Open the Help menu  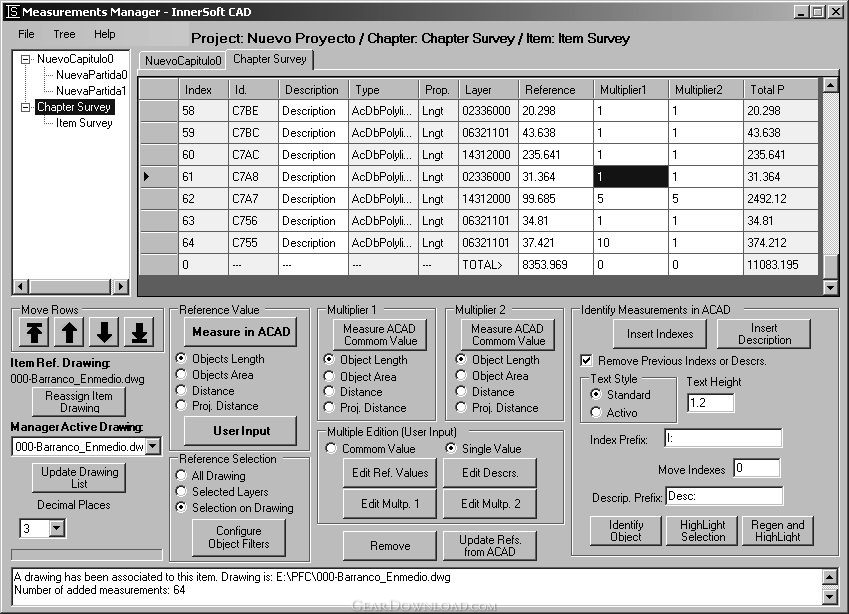coord(105,34)
